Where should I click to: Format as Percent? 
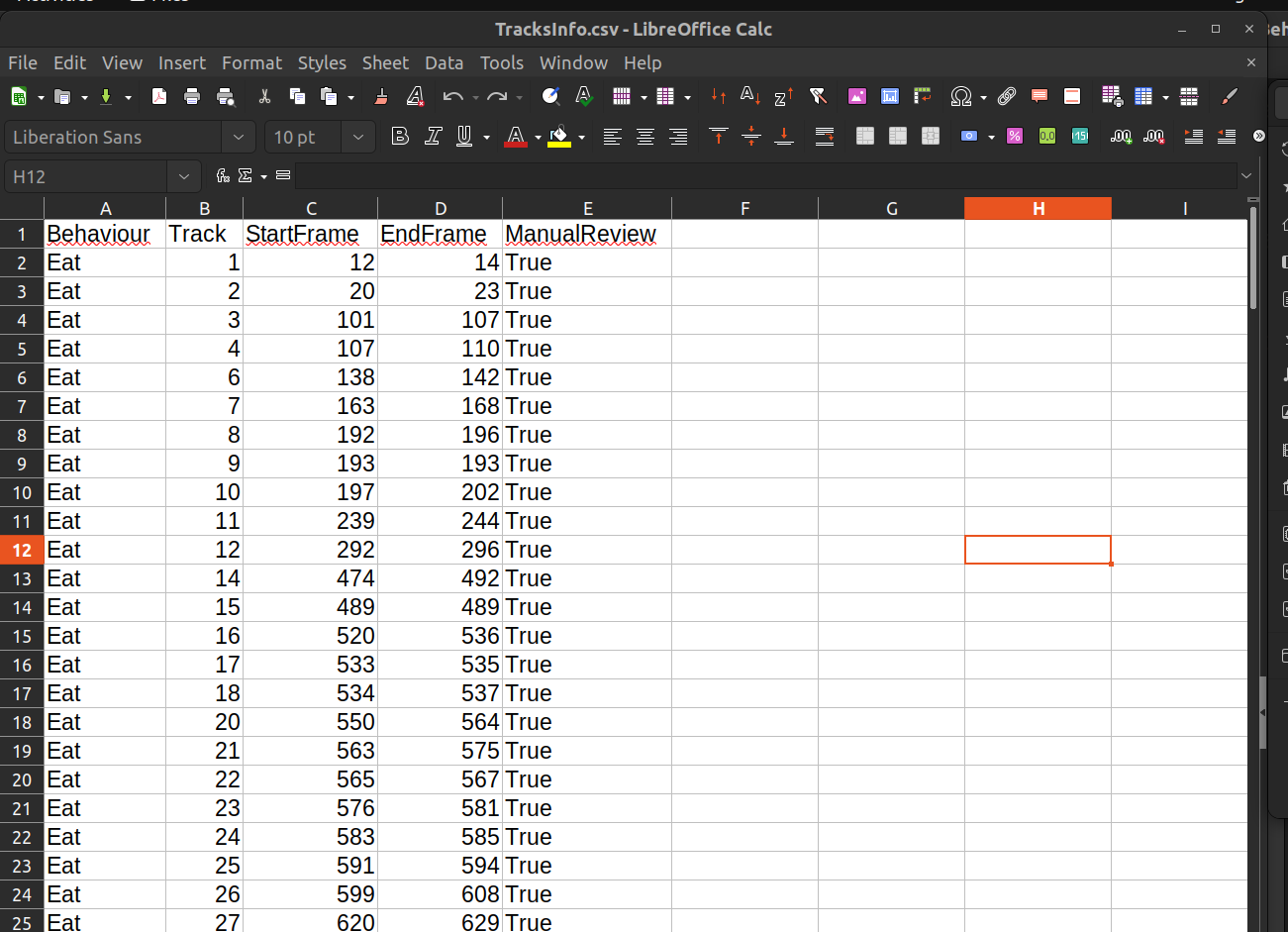(x=1015, y=137)
